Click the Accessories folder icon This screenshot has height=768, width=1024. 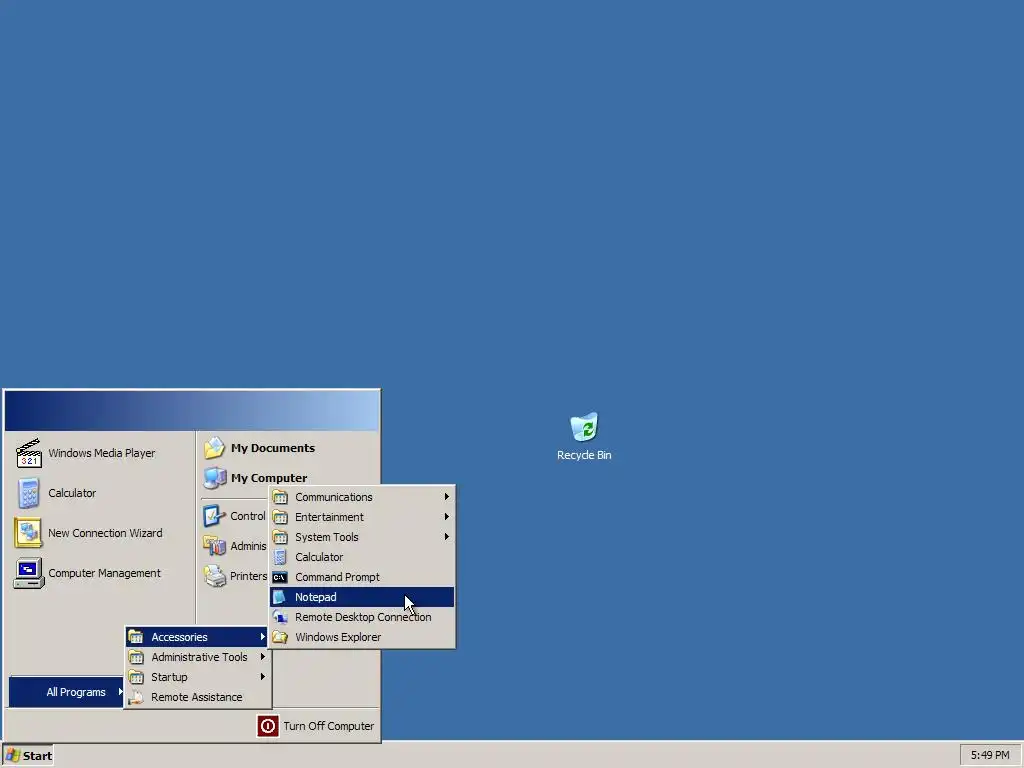point(136,637)
